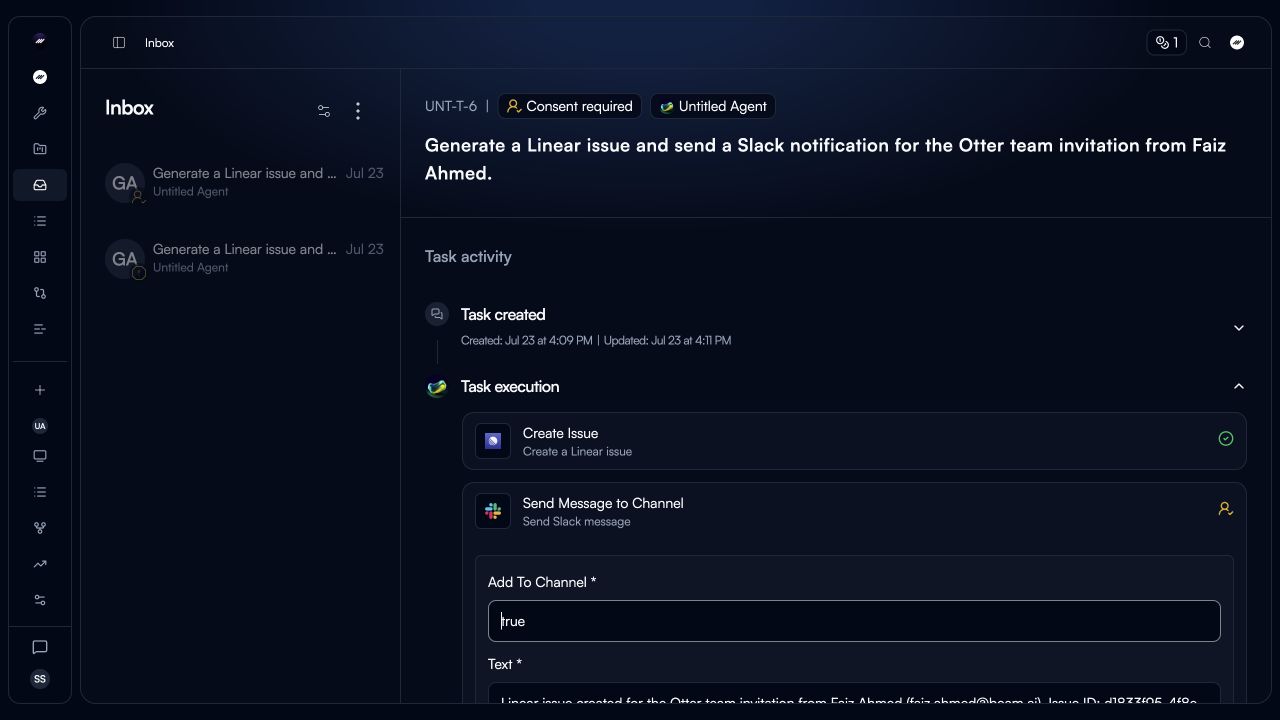Select the UA avatar in sidebar
The width and height of the screenshot is (1280, 720).
pos(40,426)
